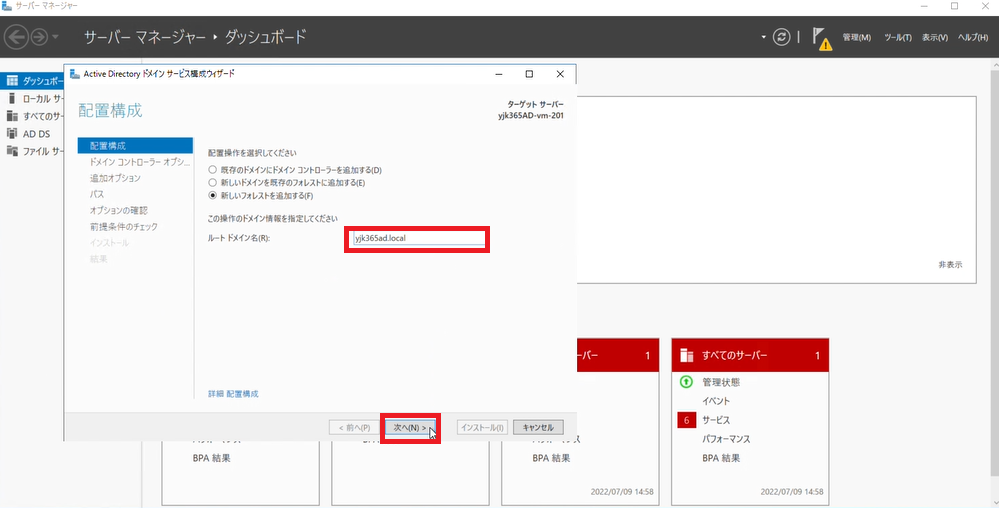Viewport: 999px width, 508px height.
Task: Open the ツール(T) menu
Action: (897, 38)
